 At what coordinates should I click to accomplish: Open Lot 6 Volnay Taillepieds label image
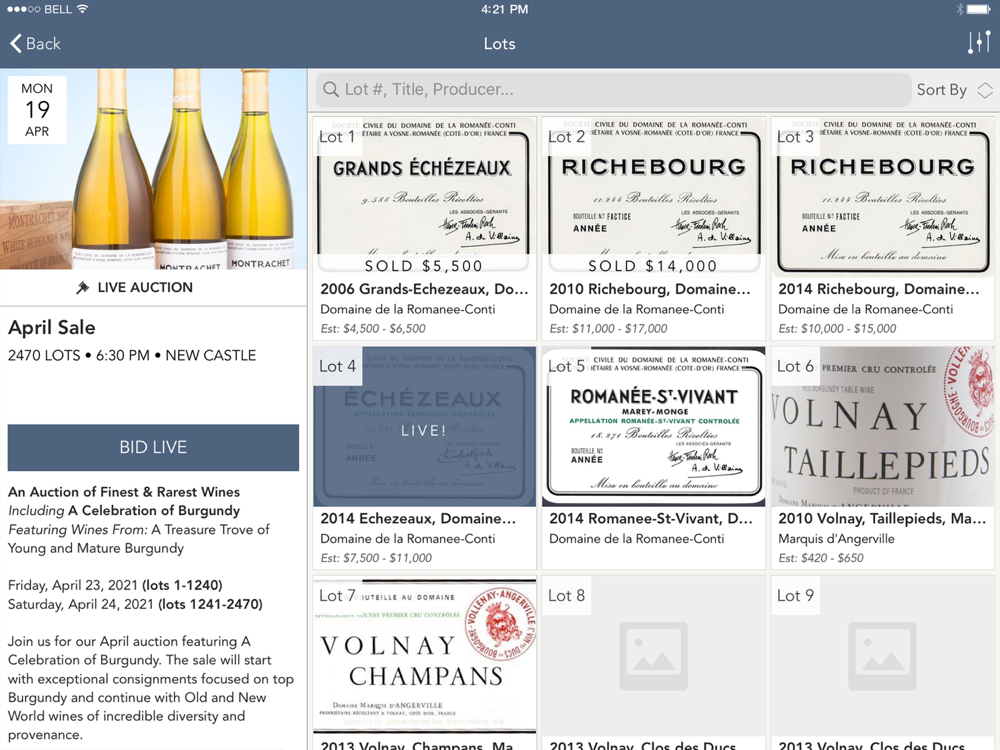[x=882, y=426]
